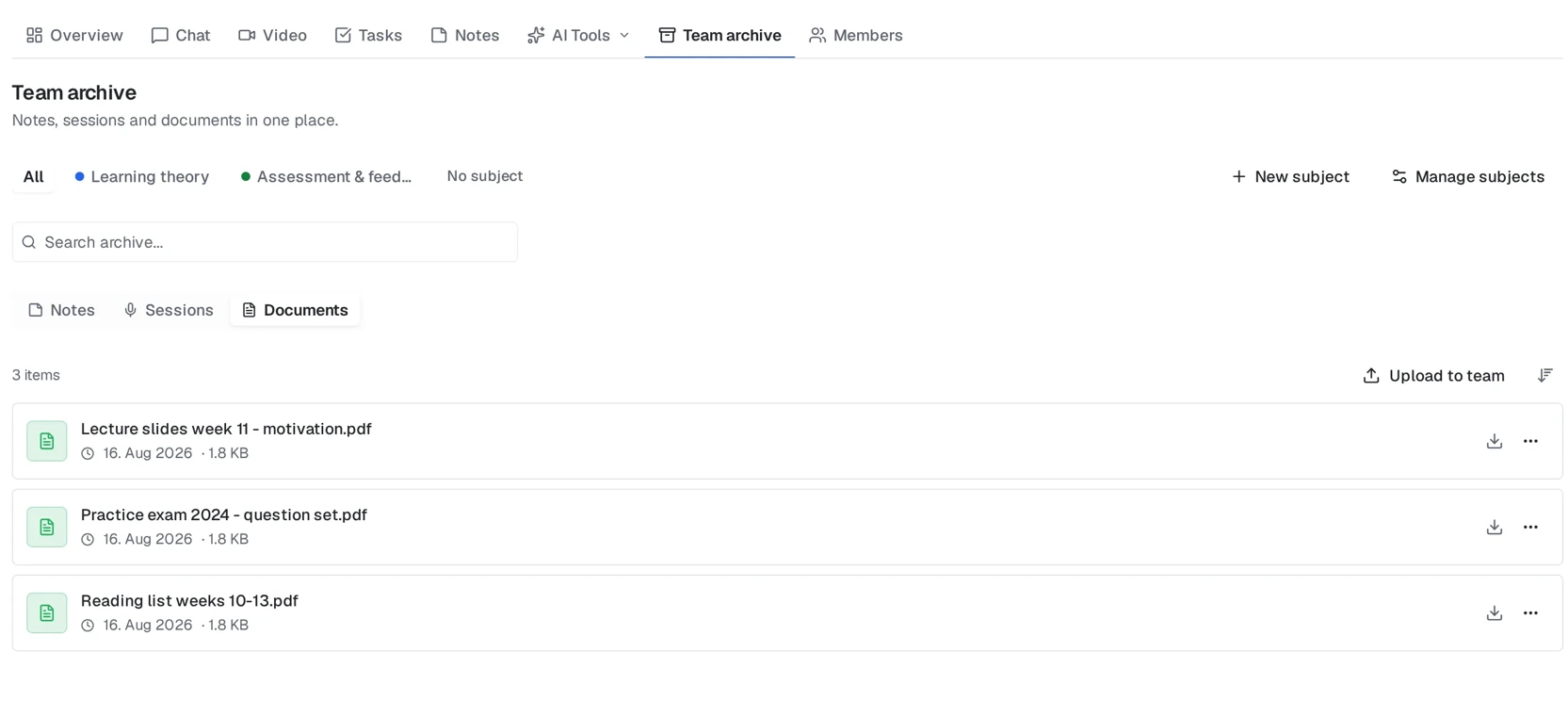
Task: Download Practice exam 2024 - question set.pdf
Action: [x=1494, y=527]
